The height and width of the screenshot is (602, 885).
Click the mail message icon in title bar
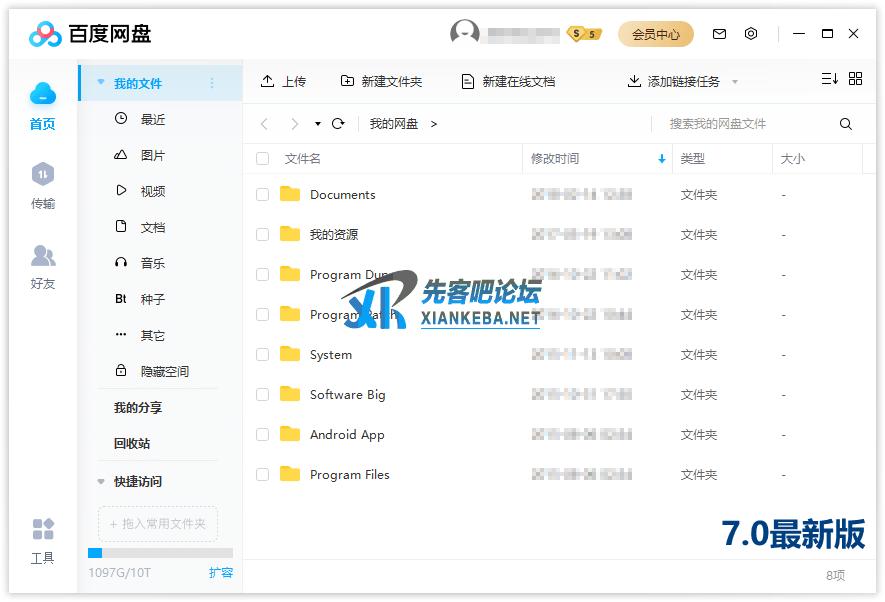click(719, 34)
